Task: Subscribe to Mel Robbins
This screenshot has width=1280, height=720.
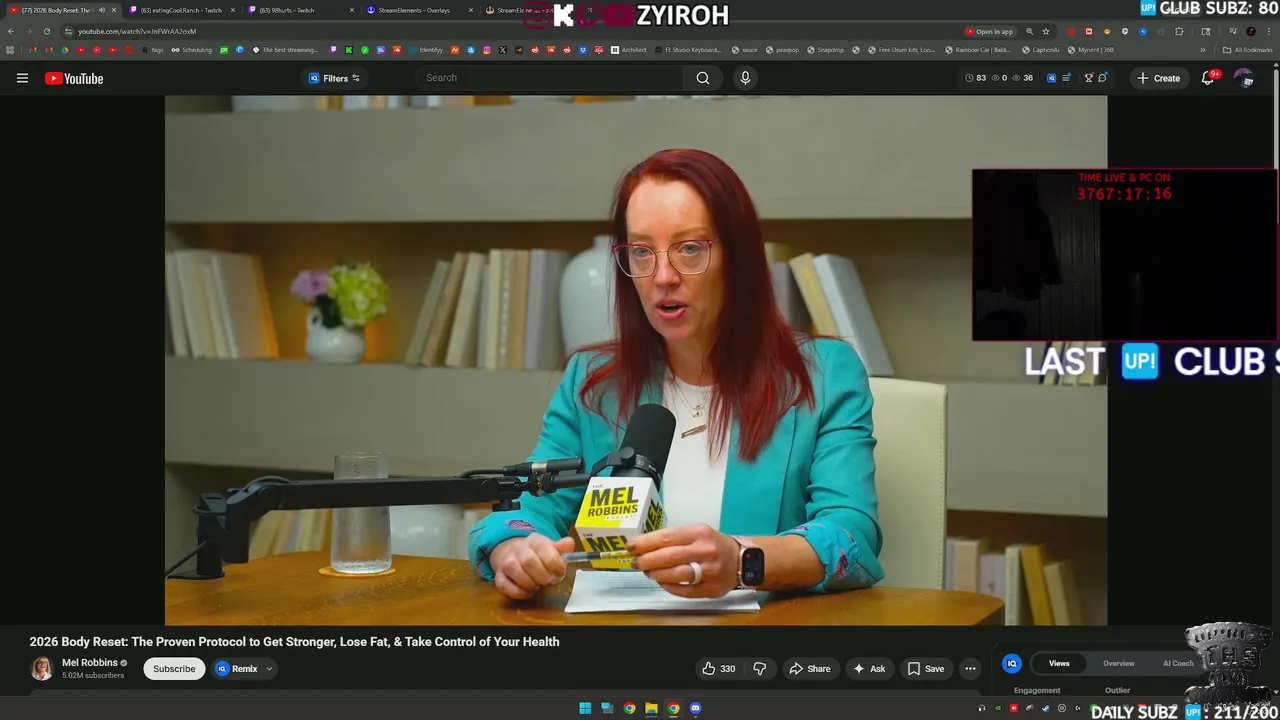Action: pos(174,669)
